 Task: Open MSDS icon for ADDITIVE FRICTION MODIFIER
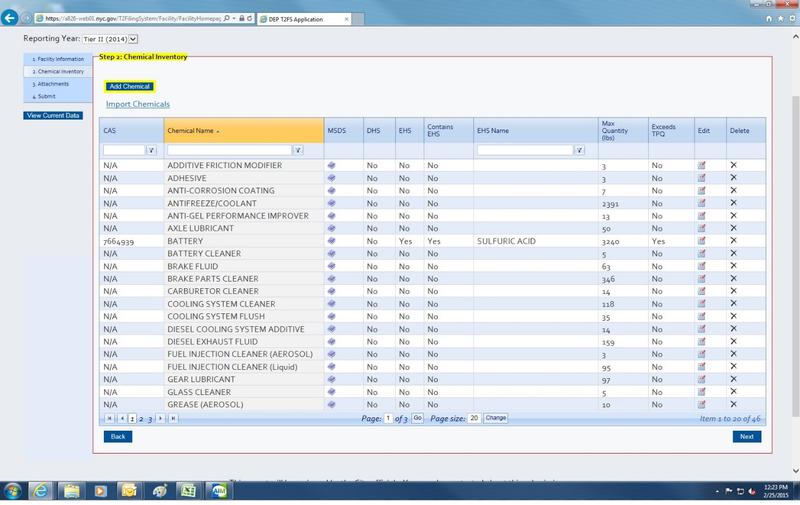(332, 165)
